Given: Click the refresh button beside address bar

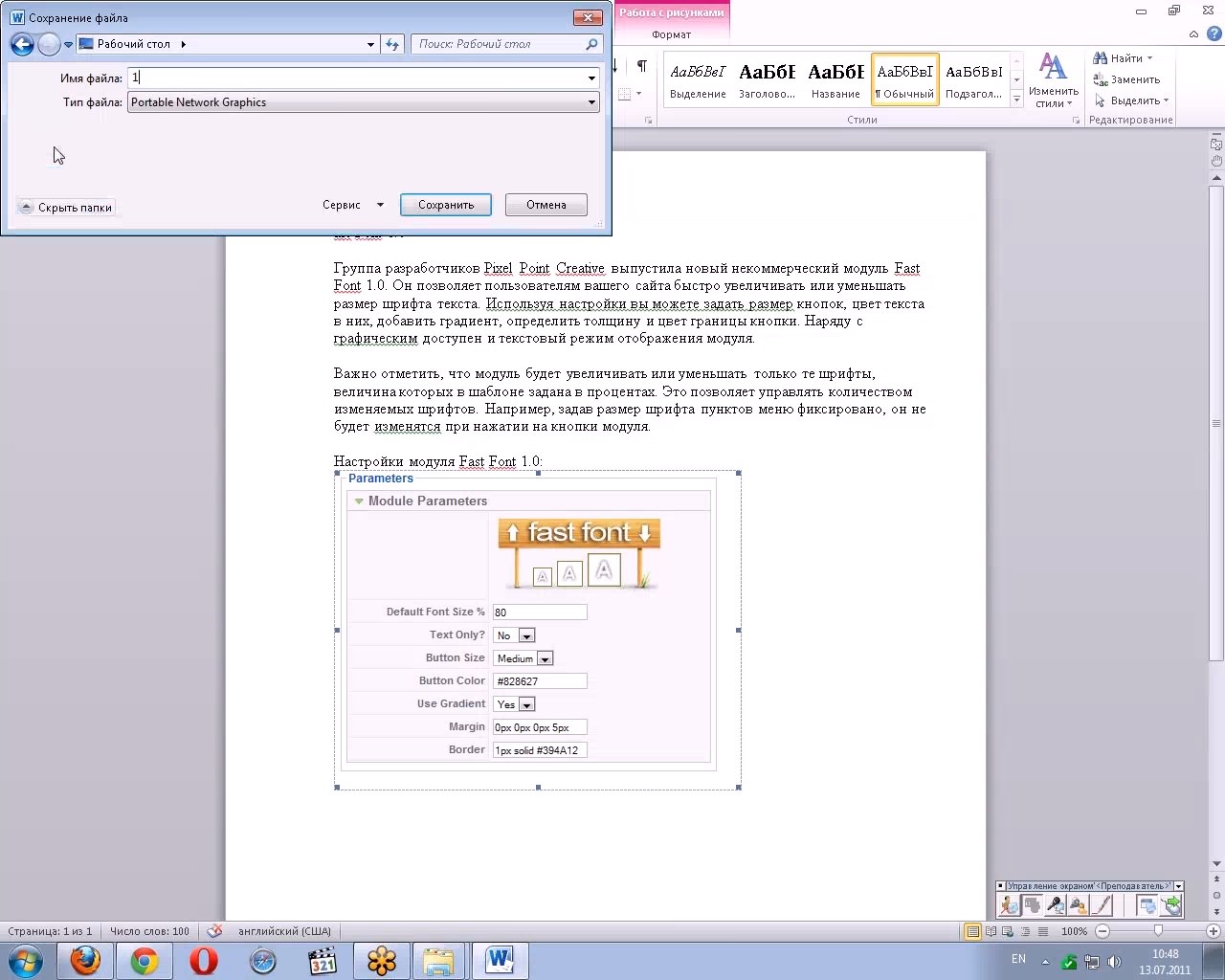Looking at the screenshot, I should click(391, 44).
